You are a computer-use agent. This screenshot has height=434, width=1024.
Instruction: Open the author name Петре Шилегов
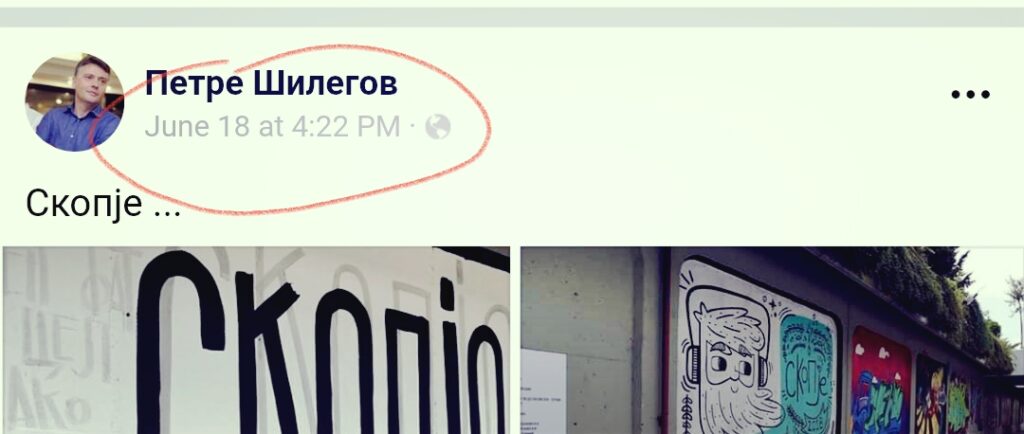coord(271,85)
